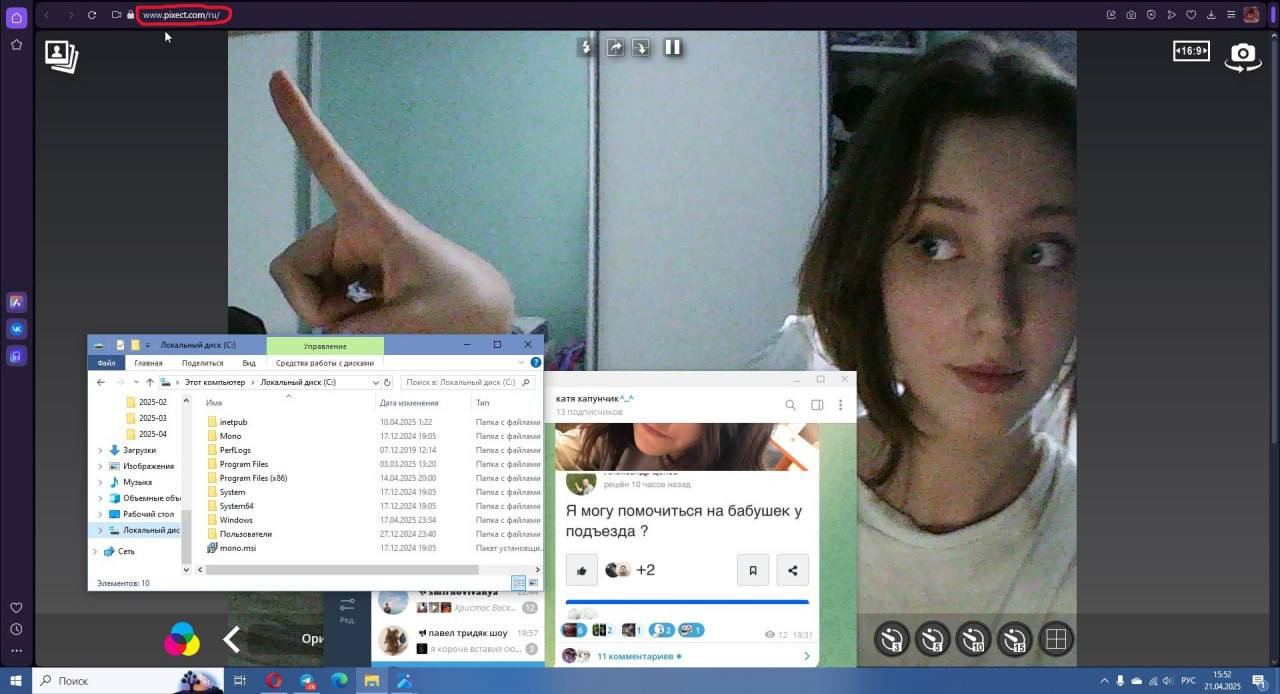Toggle Telegram side panel icon
Screen dimensions: 1280x694
point(817,405)
